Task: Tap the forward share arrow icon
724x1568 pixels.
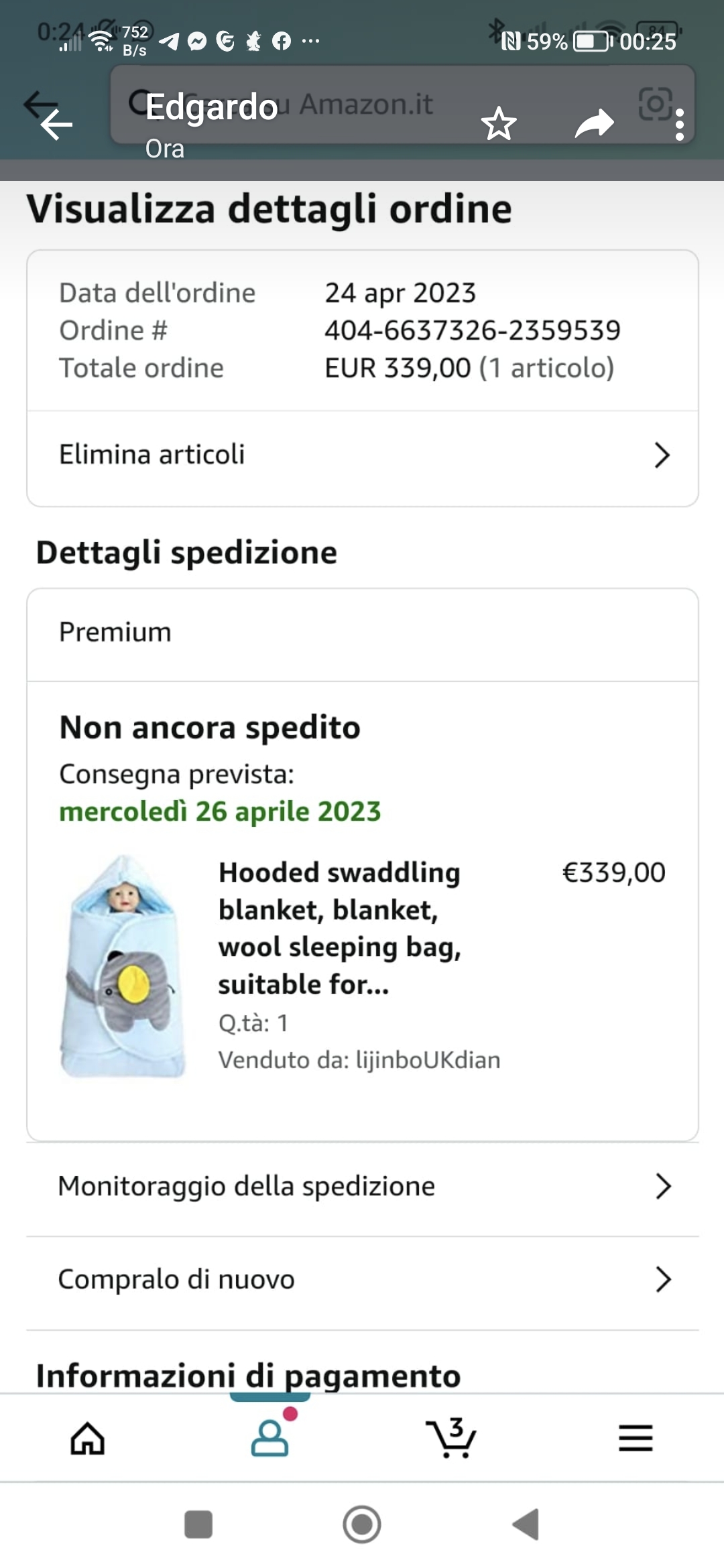Action: point(594,124)
